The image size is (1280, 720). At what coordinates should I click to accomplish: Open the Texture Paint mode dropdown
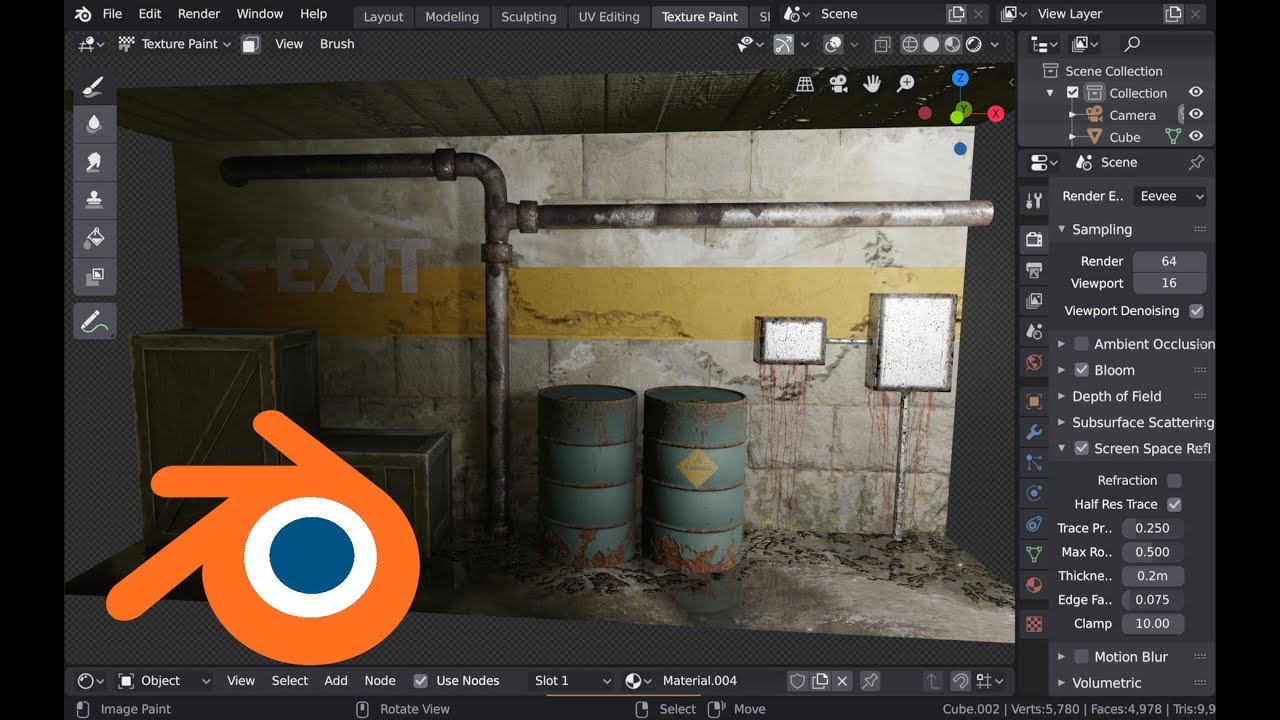(x=174, y=44)
